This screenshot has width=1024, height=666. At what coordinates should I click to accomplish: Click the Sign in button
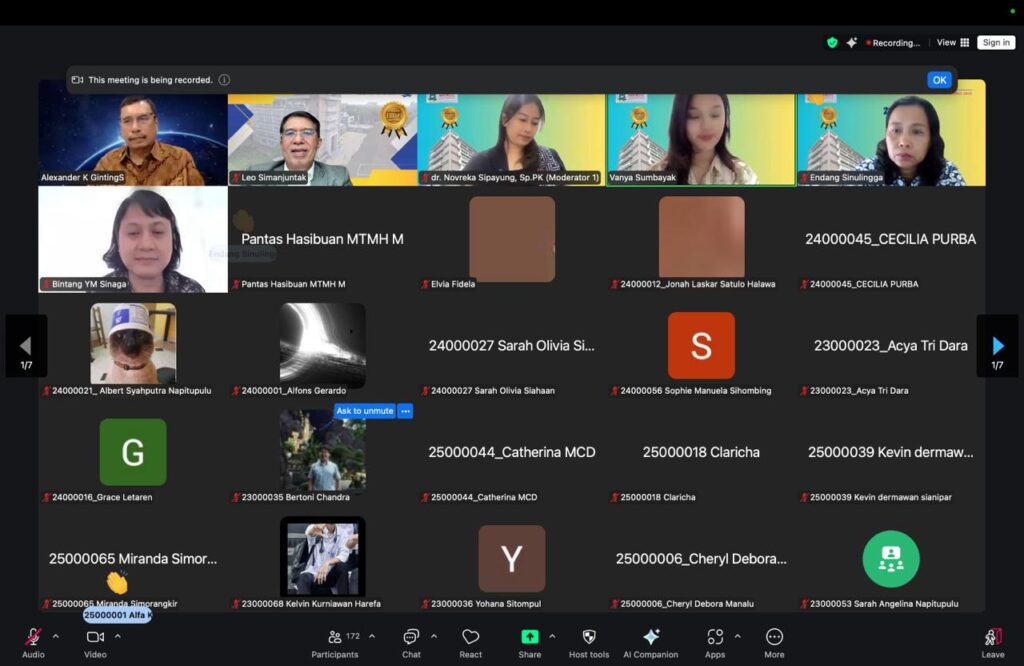click(x=996, y=43)
